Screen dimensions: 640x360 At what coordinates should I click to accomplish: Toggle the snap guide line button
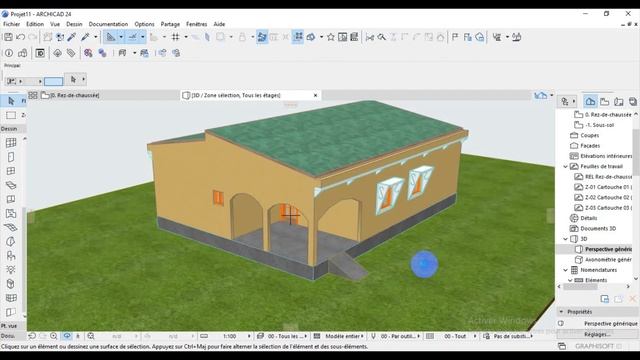(x=133, y=37)
